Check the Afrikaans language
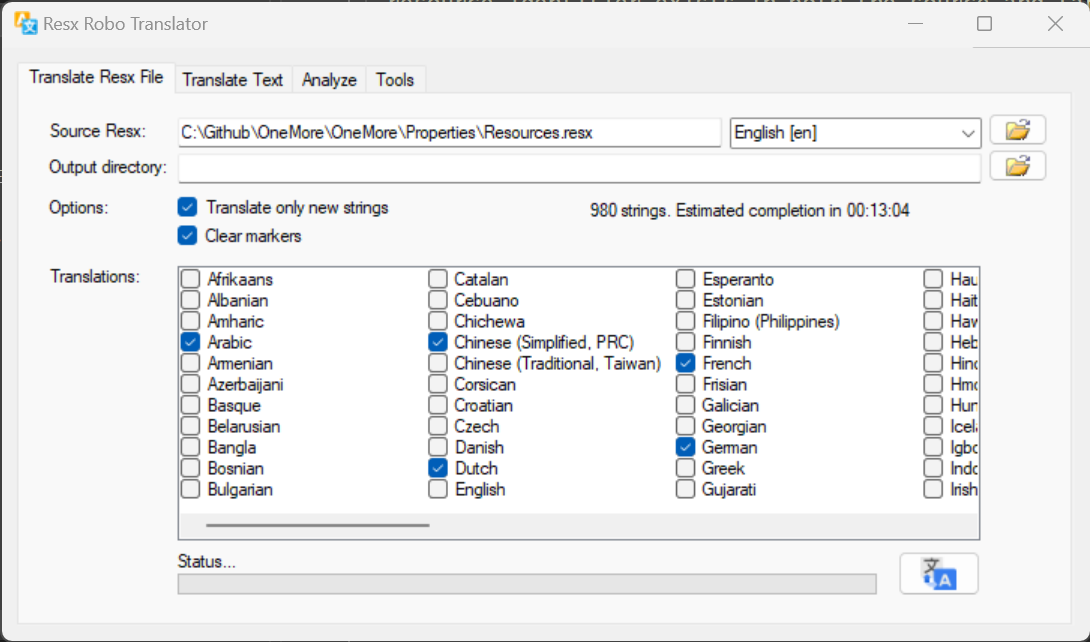The width and height of the screenshot is (1090, 642). 190,279
